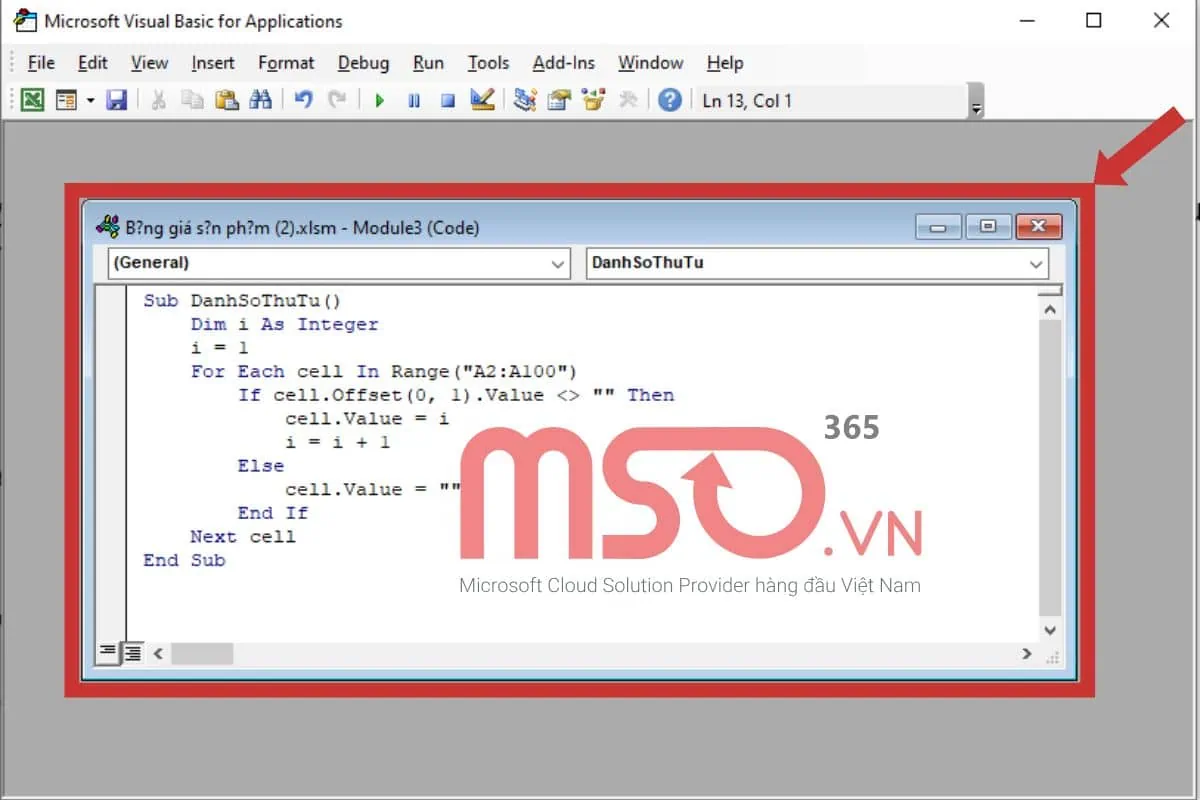The height and width of the screenshot is (800, 1200).
Task: Click the View Microsoft Excel icon
Action: pyautogui.click(x=32, y=100)
